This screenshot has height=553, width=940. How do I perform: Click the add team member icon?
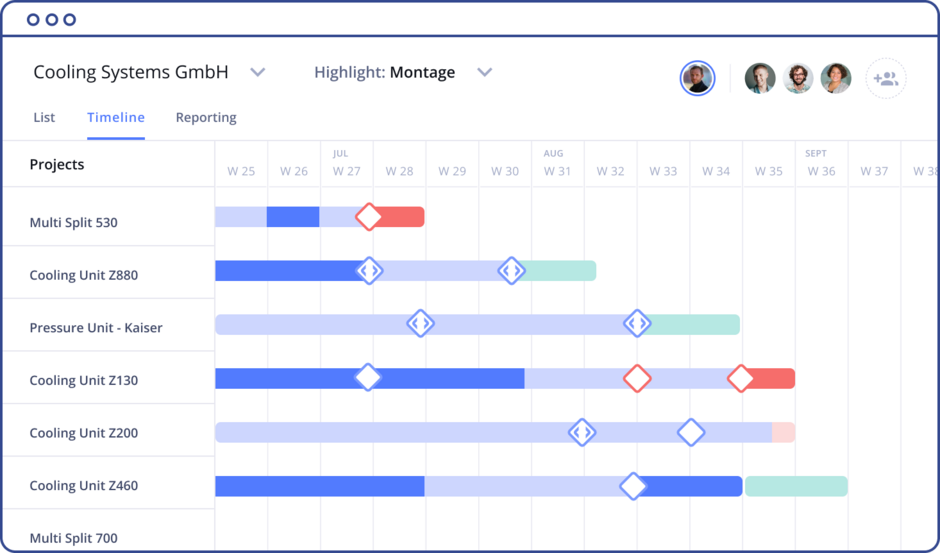click(885, 78)
